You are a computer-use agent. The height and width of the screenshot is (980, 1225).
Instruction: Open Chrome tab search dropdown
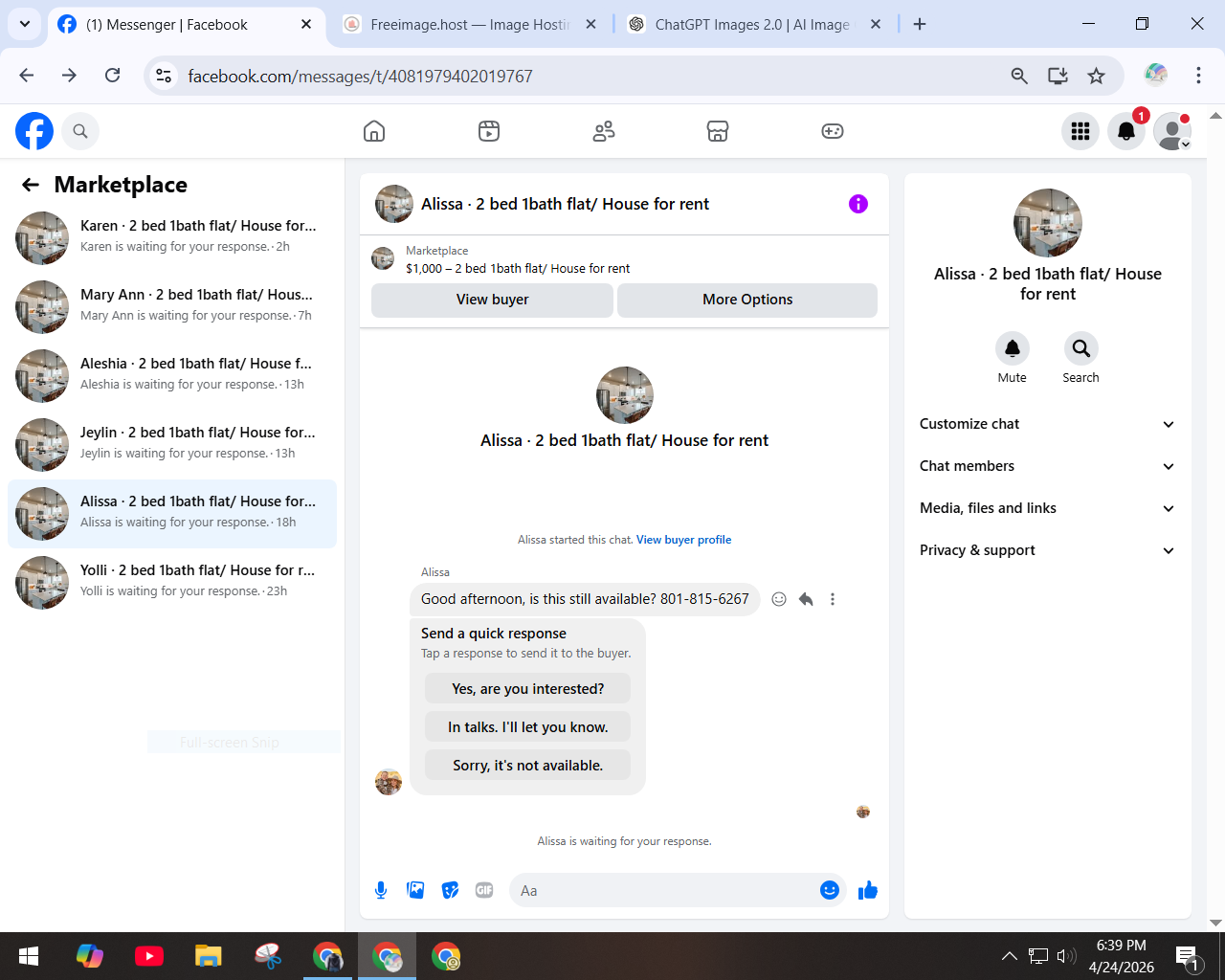pos(25,24)
